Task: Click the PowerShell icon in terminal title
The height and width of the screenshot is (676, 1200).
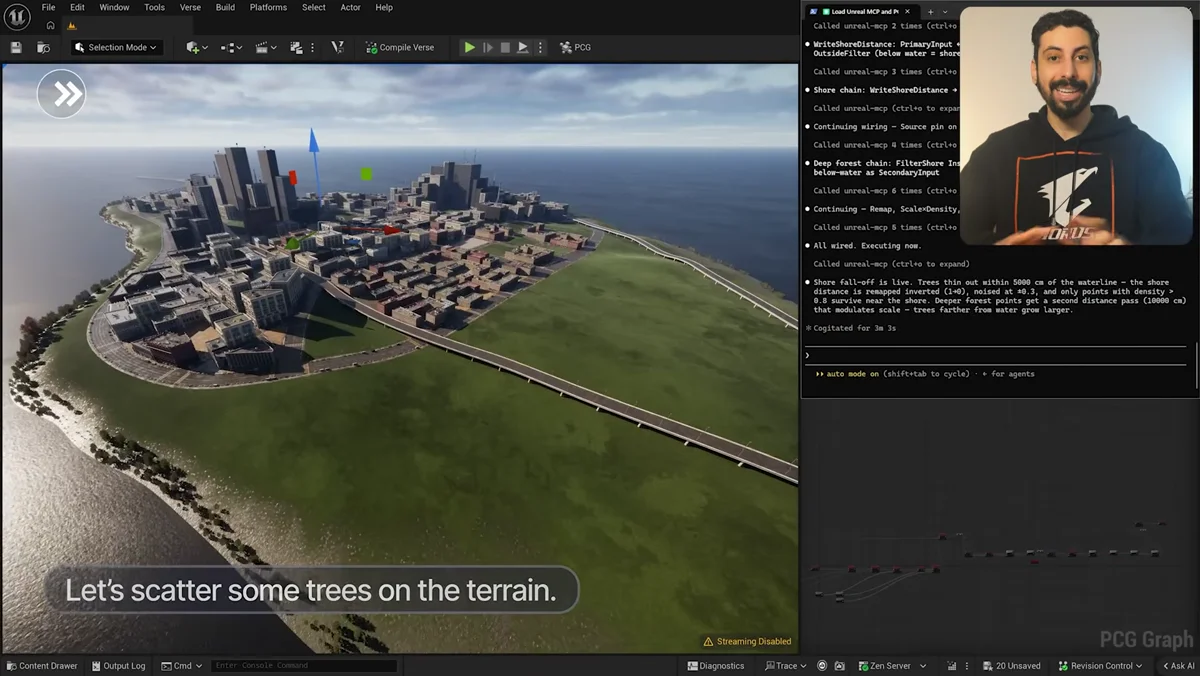Action: coord(814,11)
